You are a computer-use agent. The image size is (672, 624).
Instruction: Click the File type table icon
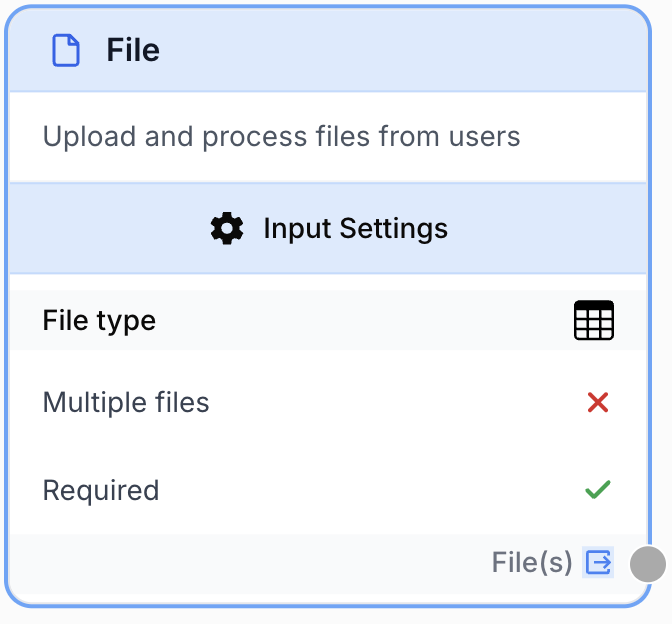(594, 320)
